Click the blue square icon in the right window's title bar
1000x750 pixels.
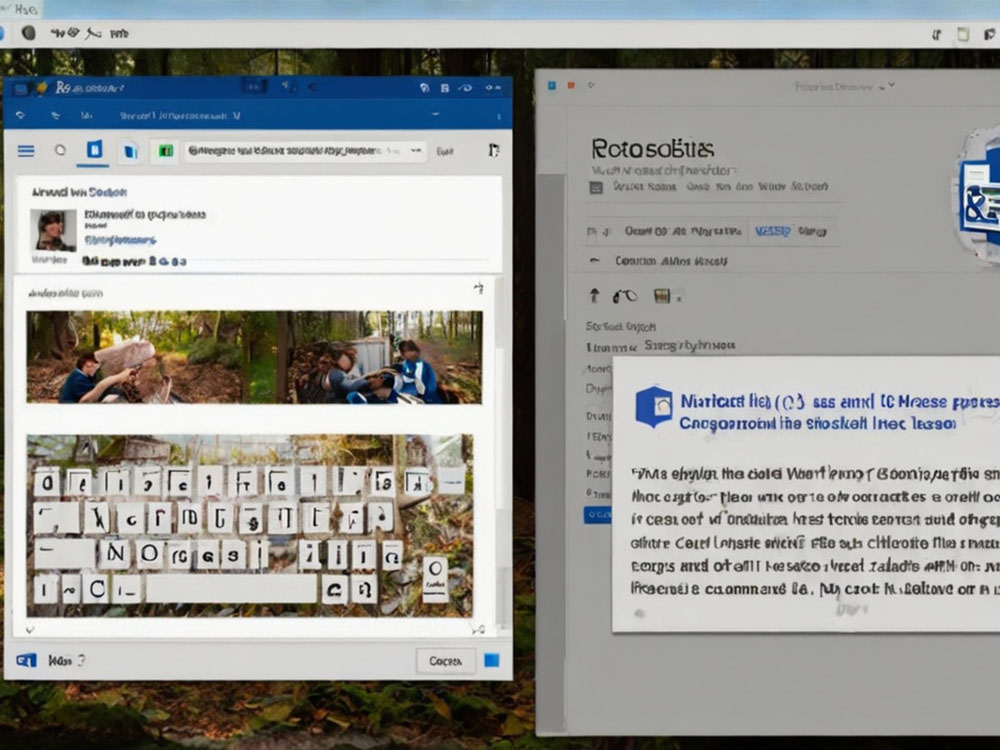[552, 85]
